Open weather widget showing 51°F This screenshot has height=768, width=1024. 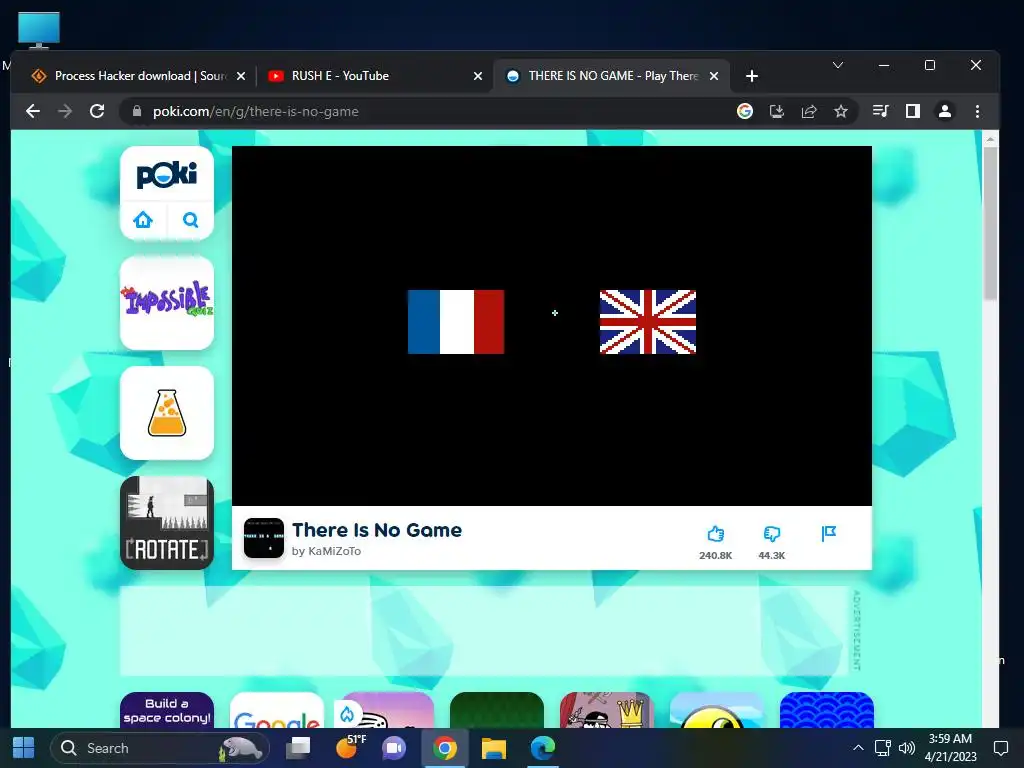(350, 746)
